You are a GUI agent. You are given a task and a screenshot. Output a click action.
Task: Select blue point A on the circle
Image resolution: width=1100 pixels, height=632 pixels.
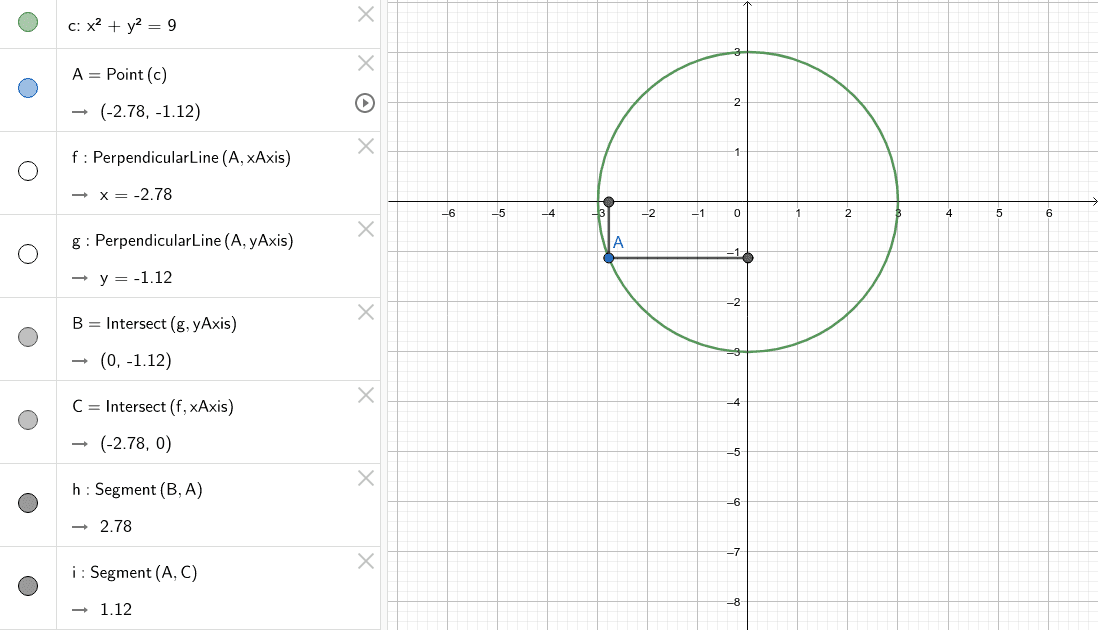pyautogui.click(x=609, y=258)
